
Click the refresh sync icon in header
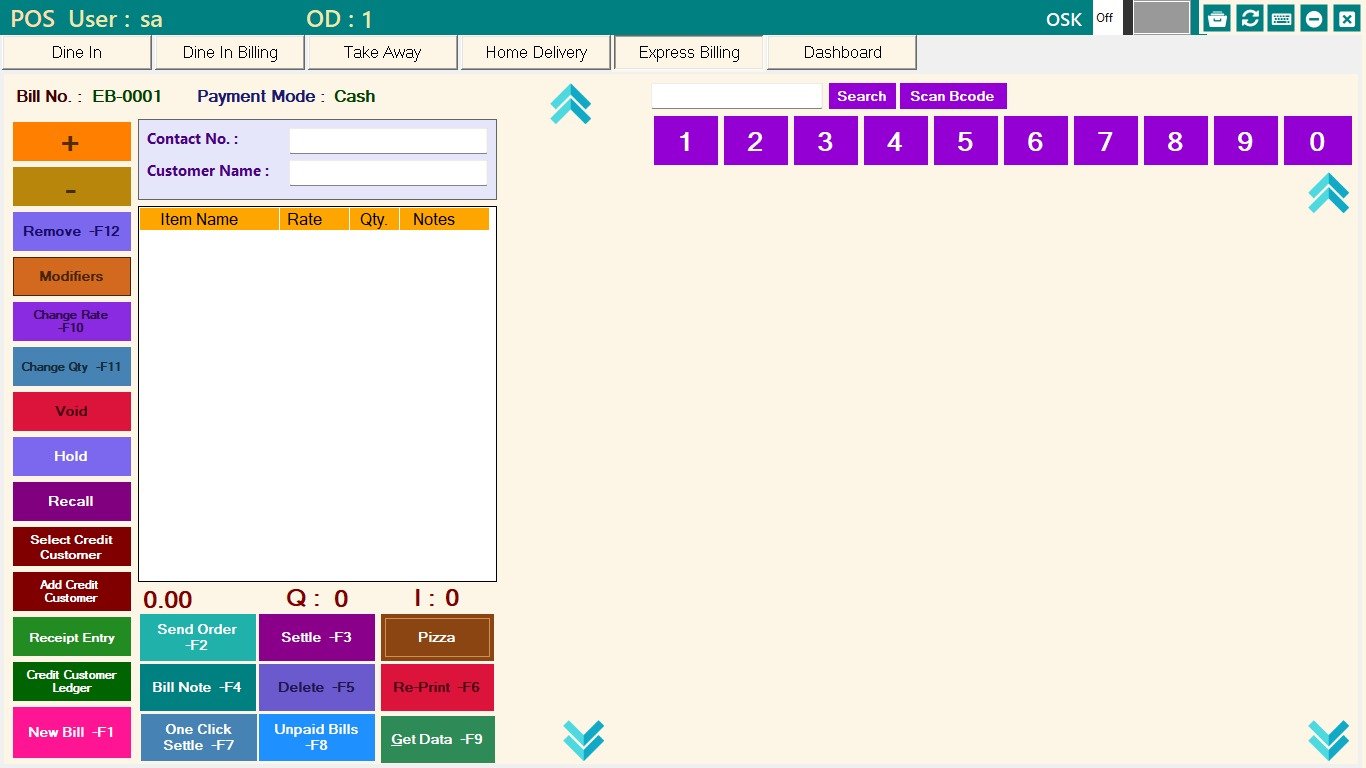pyautogui.click(x=1249, y=18)
